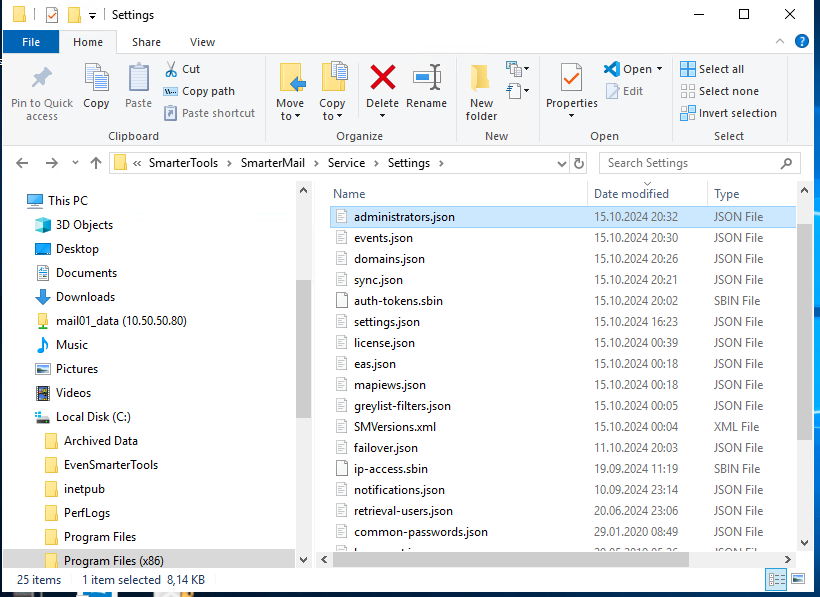Click the Rename icon in ribbon
820x597 pixels.
427,79
